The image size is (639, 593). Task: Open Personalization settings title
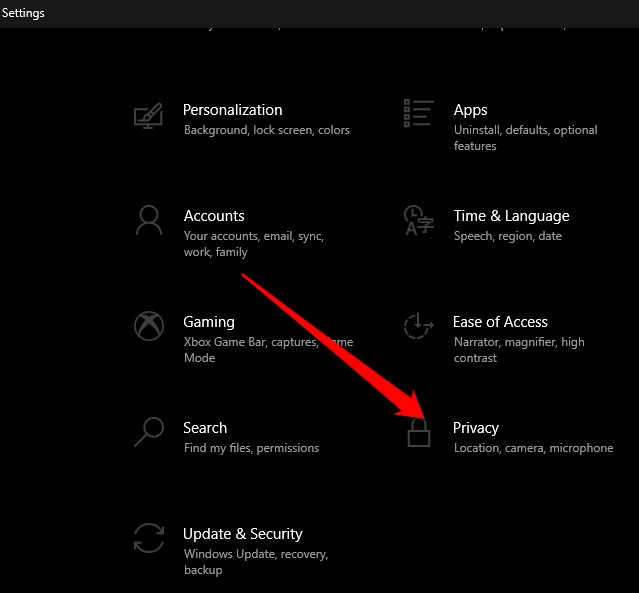[x=233, y=110]
